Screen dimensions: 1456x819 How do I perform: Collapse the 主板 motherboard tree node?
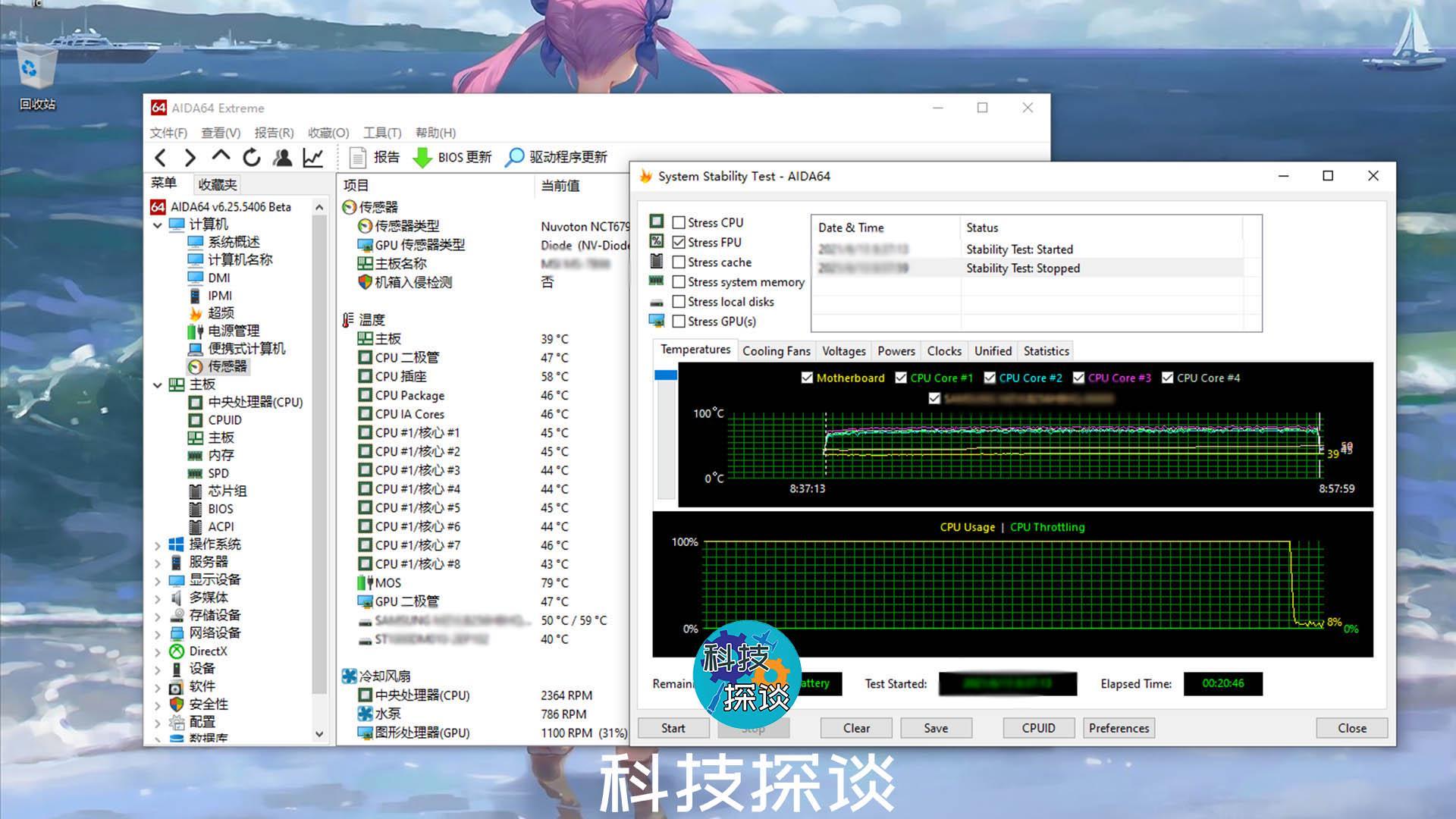coord(158,384)
